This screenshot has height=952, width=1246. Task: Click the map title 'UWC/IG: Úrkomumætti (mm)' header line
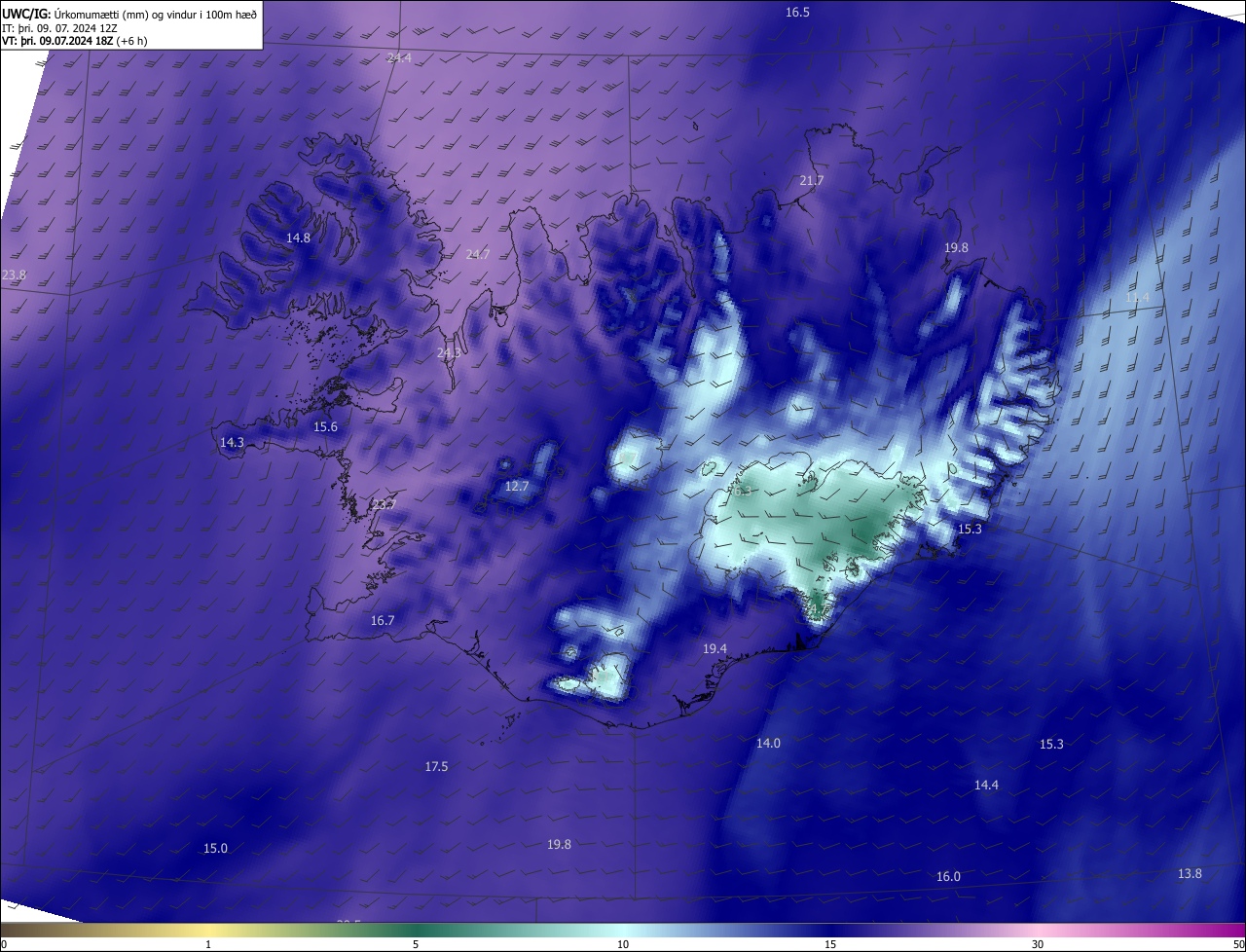click(129, 14)
